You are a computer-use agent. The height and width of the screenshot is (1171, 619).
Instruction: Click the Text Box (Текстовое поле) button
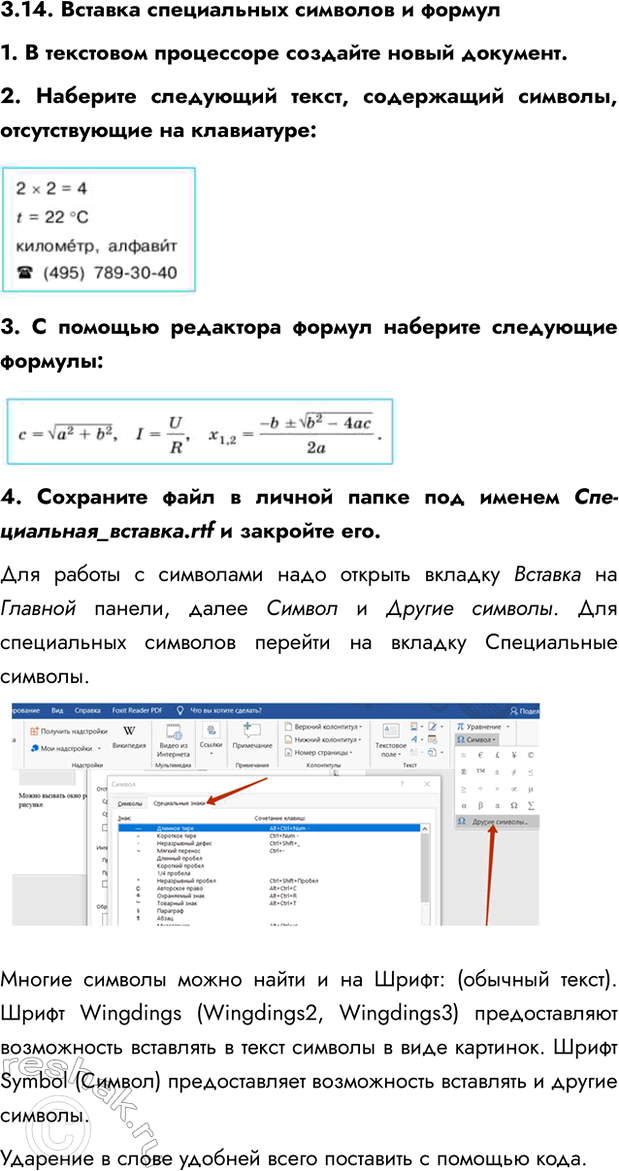[391, 739]
